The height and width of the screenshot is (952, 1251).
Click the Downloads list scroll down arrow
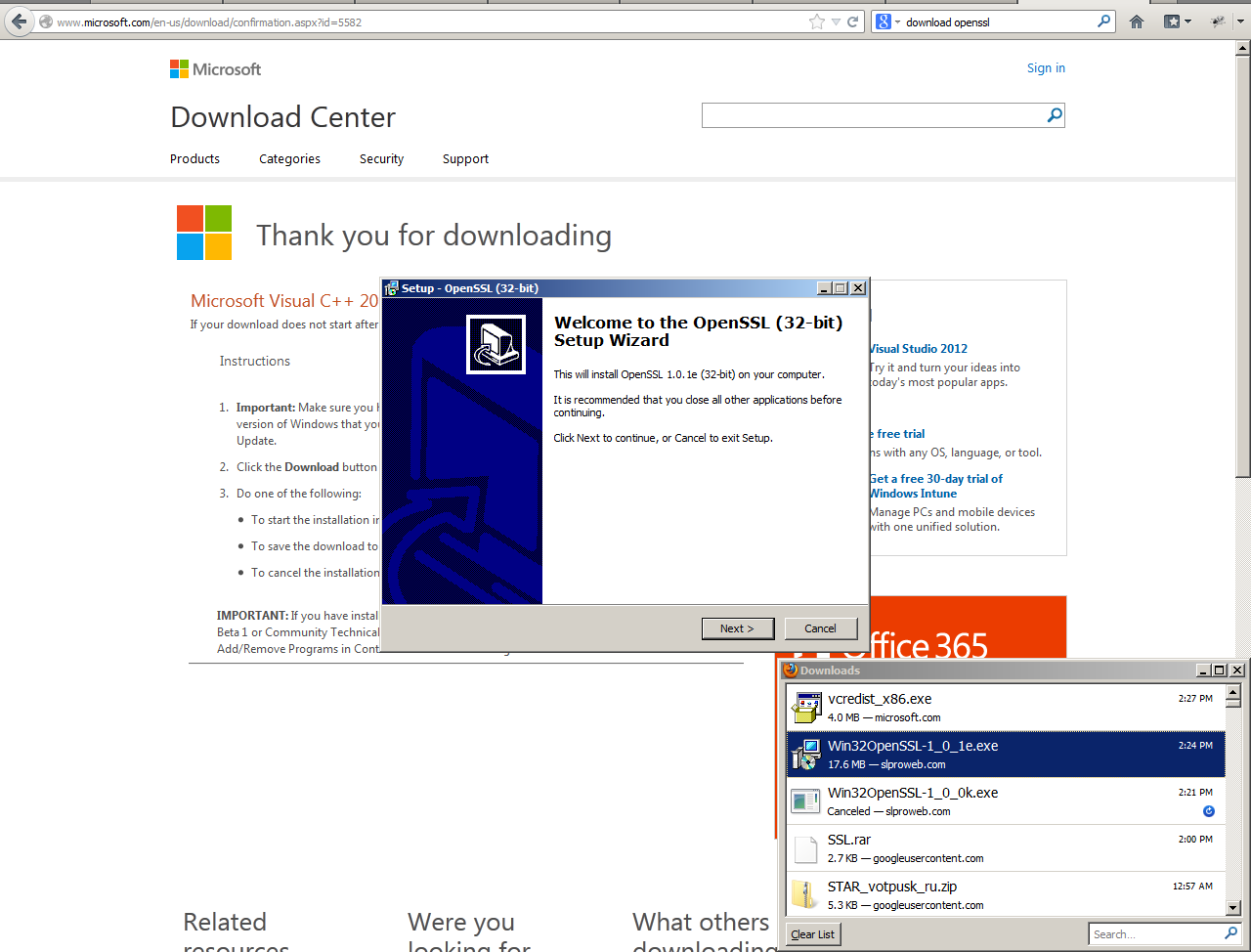[1233, 908]
